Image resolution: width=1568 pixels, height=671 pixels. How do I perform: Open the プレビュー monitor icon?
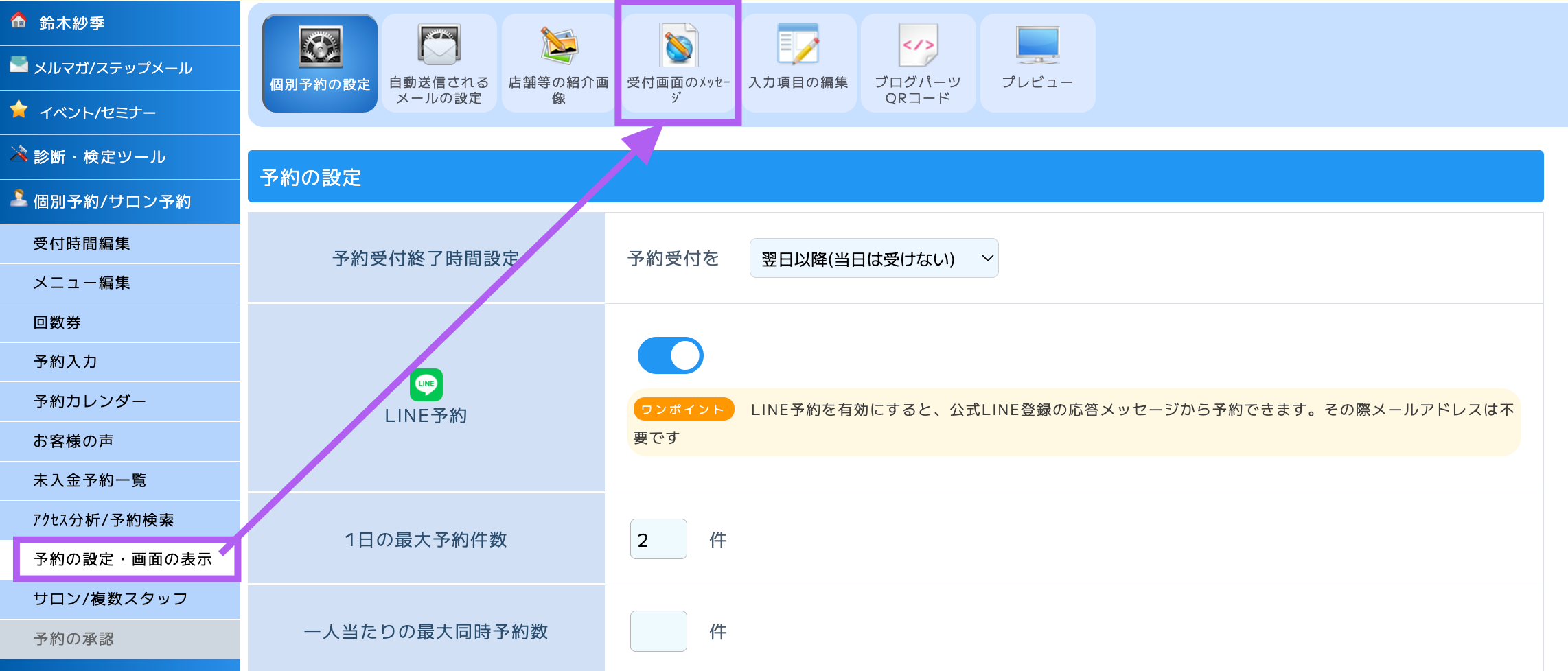tap(1037, 45)
